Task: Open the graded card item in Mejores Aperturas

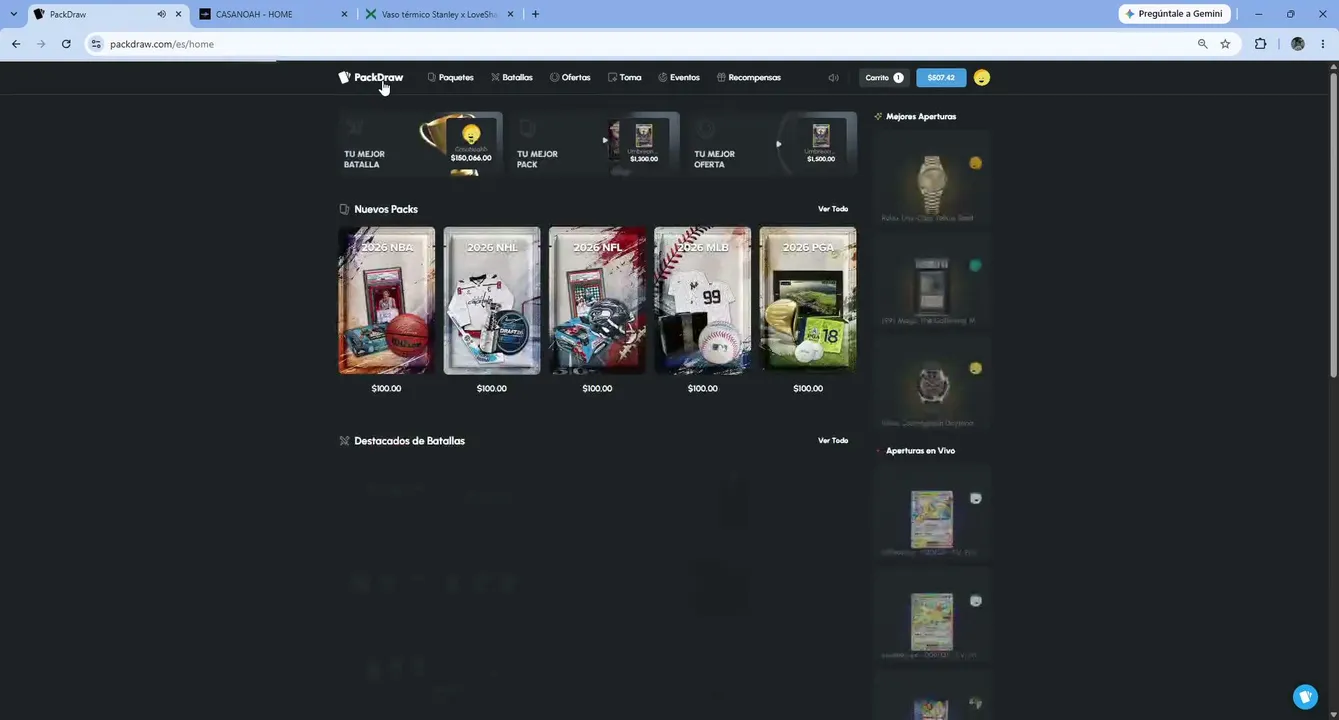Action: point(931,284)
